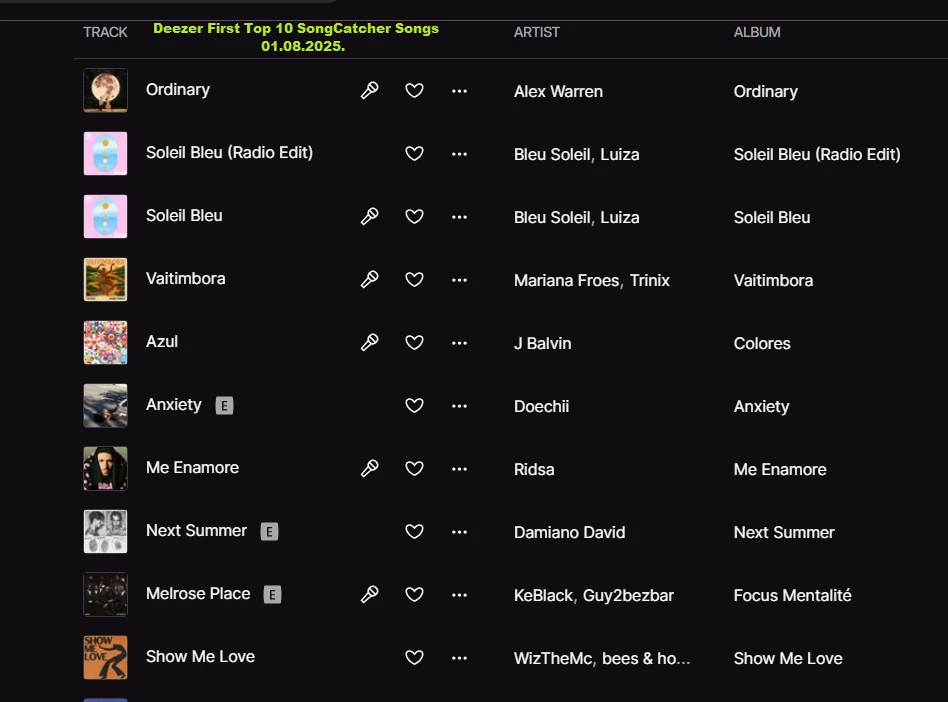Viewport: 948px width, 702px height.
Task: Expand three-dot menu for Next Summer
Action: coord(459,532)
